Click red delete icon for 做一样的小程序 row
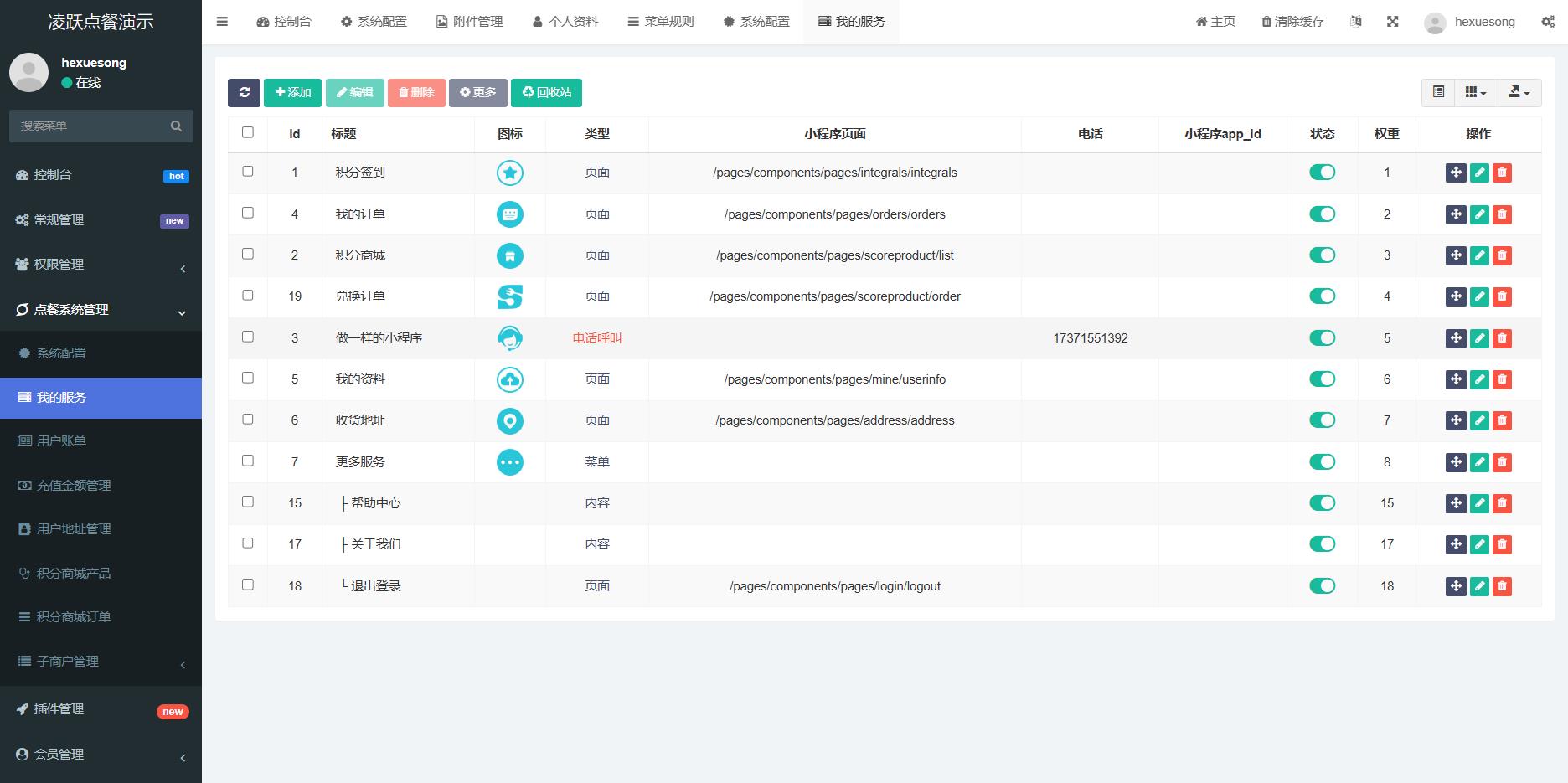 point(1502,338)
